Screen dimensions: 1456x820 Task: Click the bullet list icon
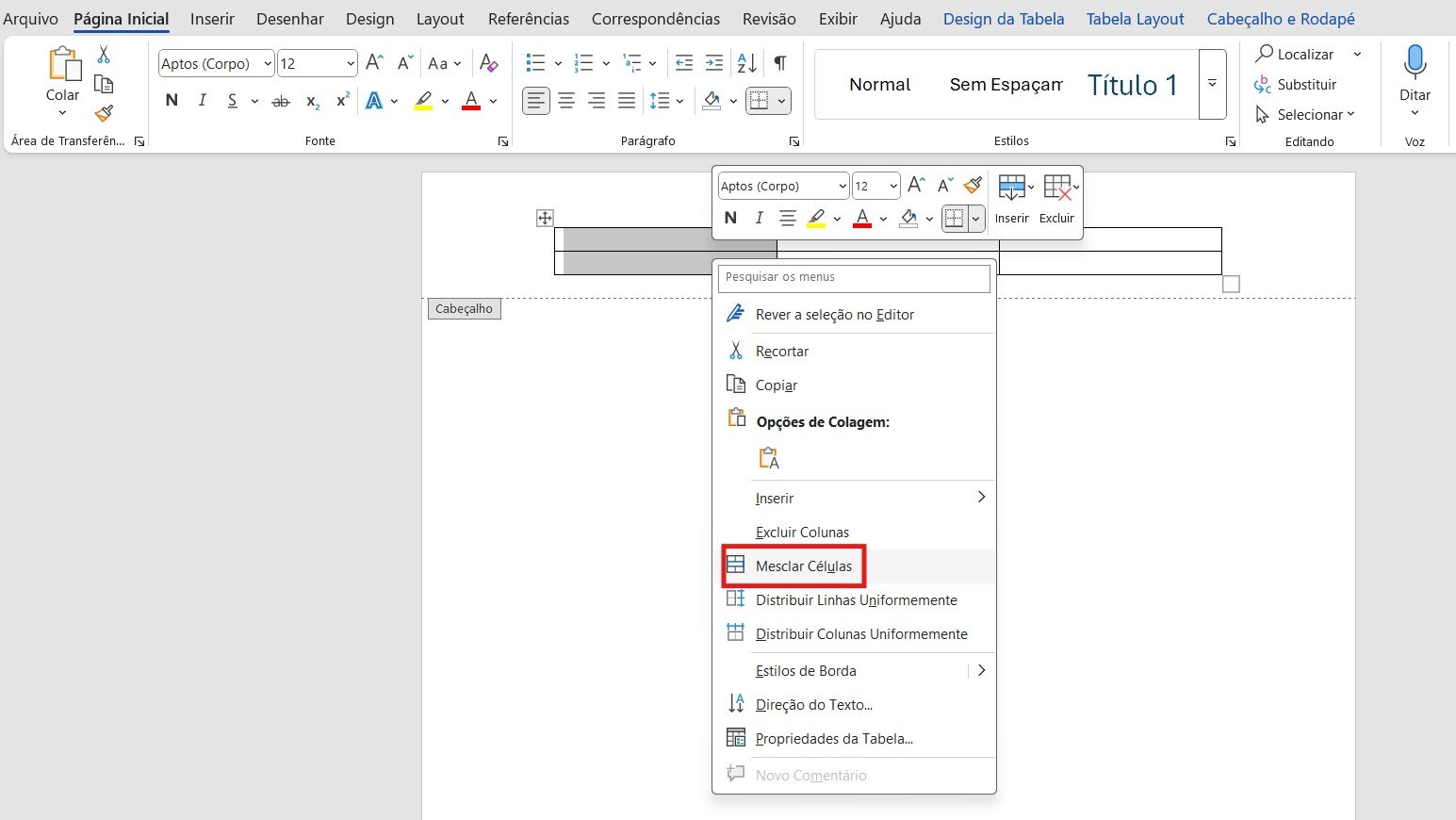click(x=535, y=63)
